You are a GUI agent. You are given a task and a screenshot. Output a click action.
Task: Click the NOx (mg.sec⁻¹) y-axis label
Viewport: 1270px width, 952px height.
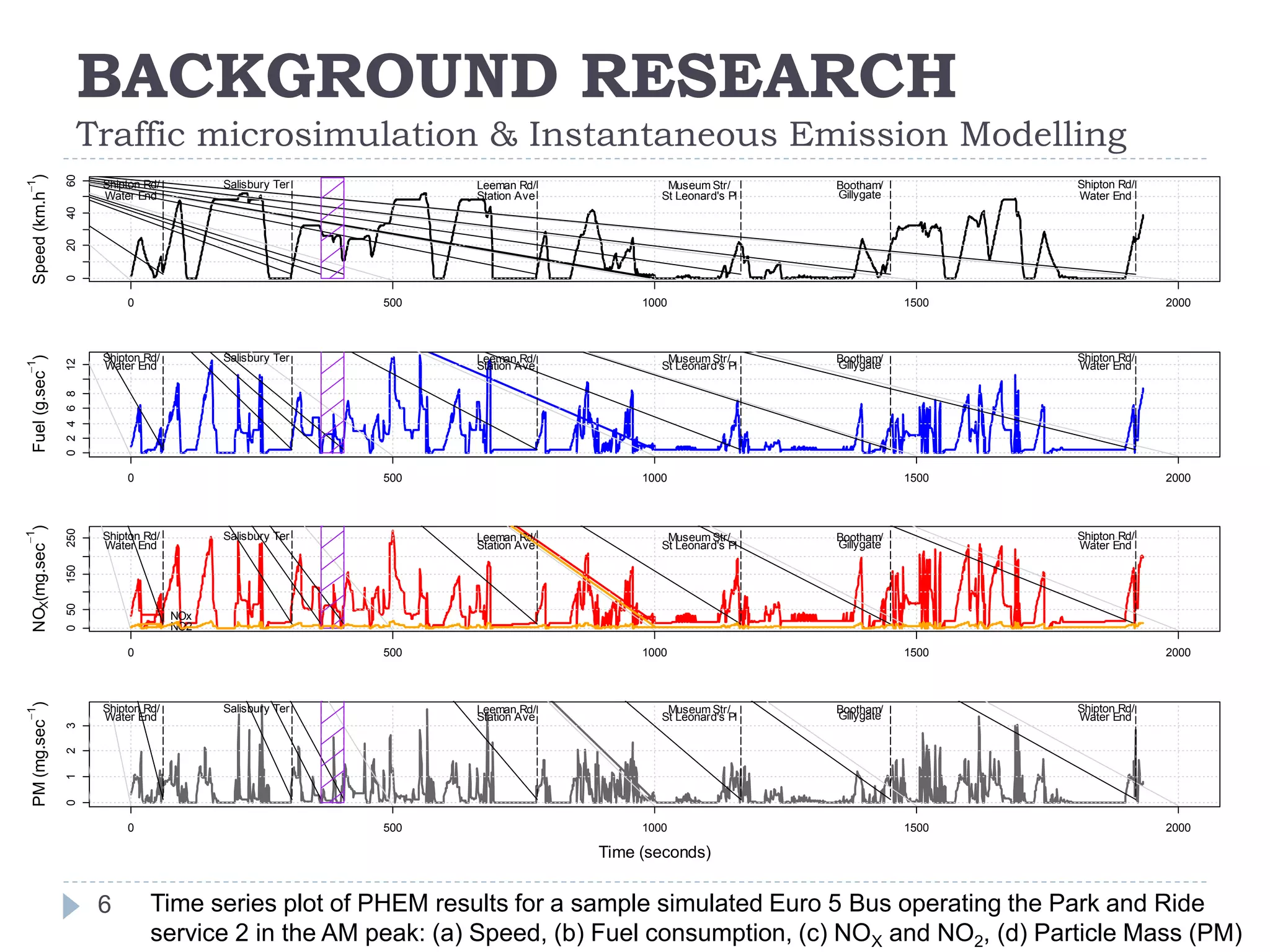38,579
